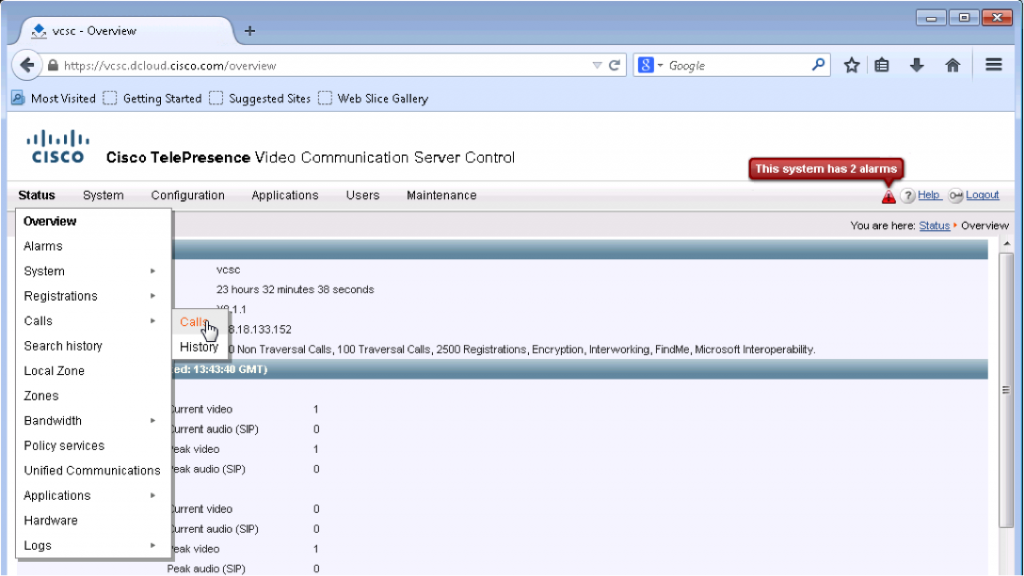Select Unified Communications menu entry
Screen dimensions: 1024x576
[x=93, y=470]
